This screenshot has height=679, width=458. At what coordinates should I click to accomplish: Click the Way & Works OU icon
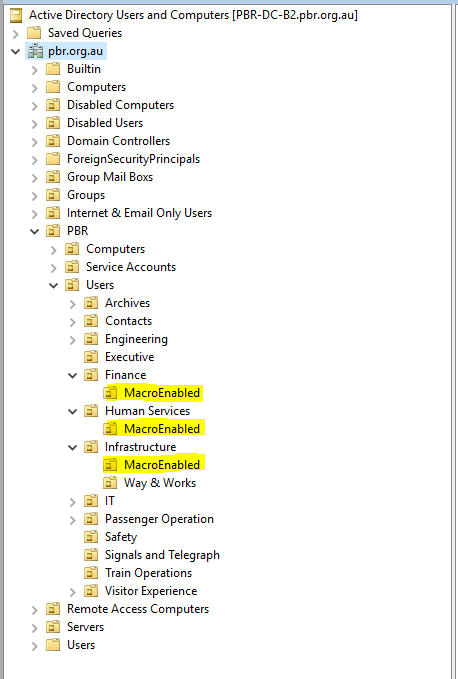click(110, 483)
